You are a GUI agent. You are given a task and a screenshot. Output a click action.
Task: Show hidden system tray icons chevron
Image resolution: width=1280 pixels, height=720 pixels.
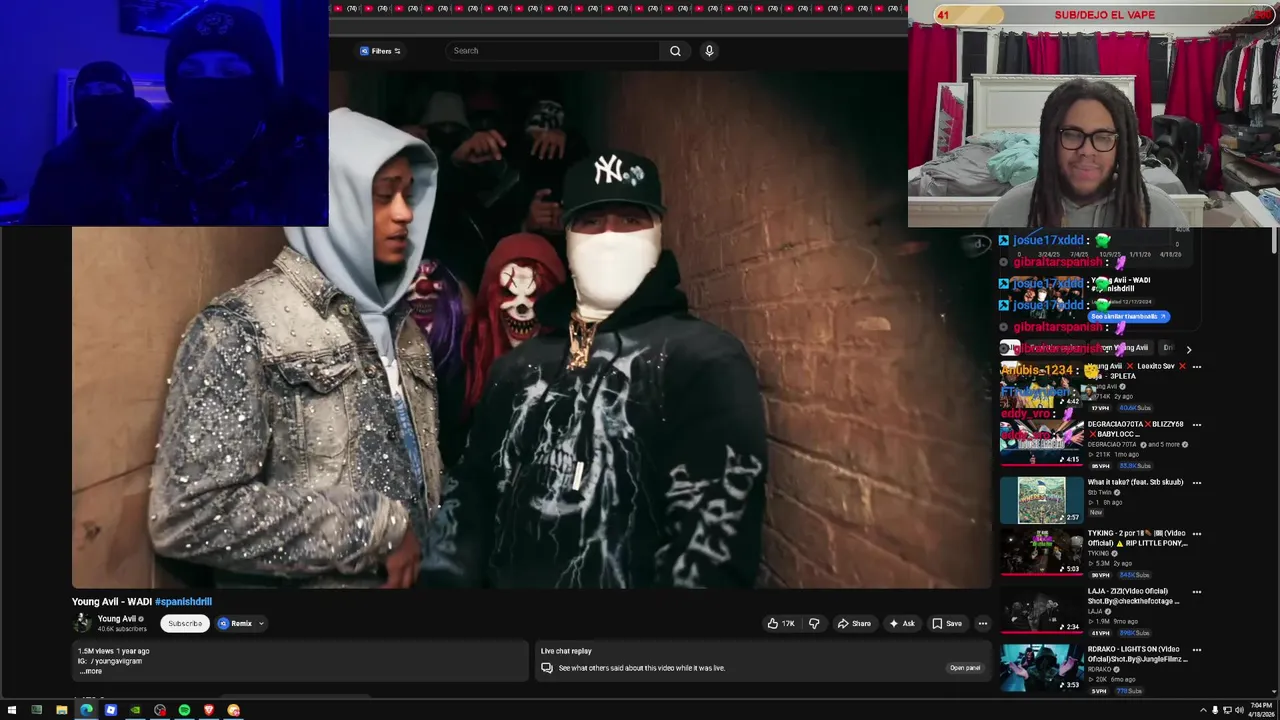click(x=1203, y=710)
